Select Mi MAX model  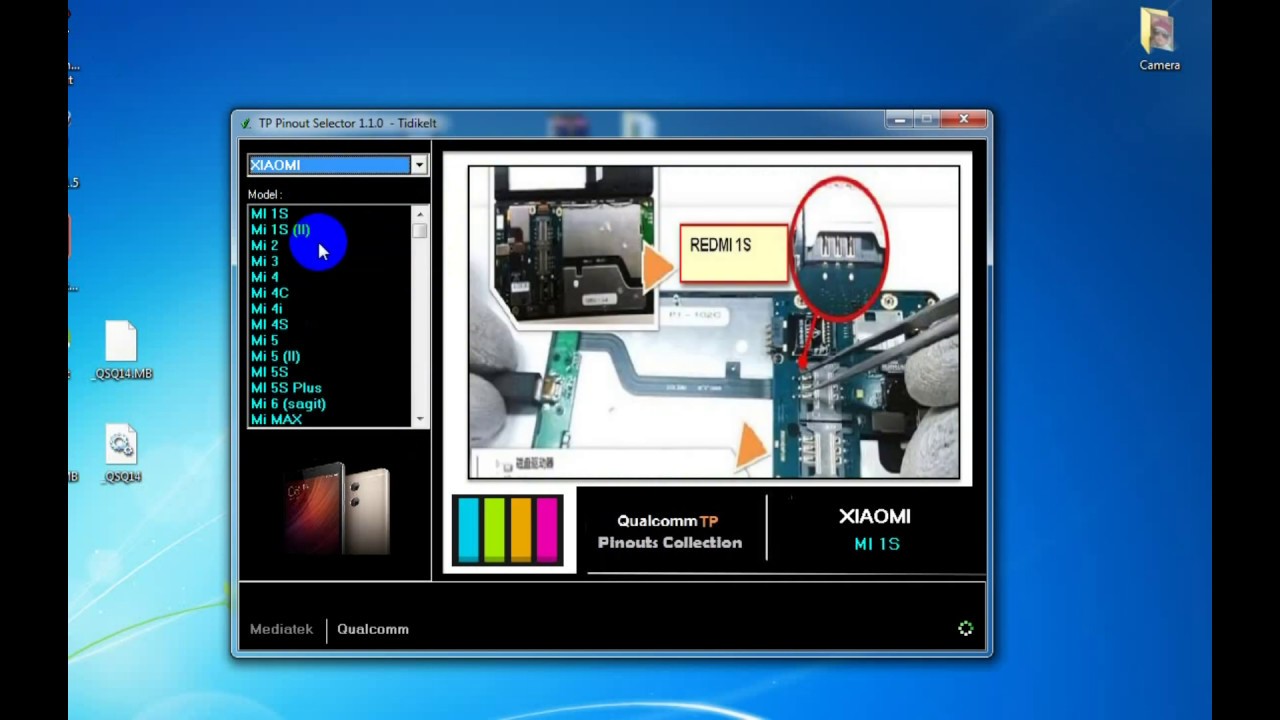click(276, 420)
